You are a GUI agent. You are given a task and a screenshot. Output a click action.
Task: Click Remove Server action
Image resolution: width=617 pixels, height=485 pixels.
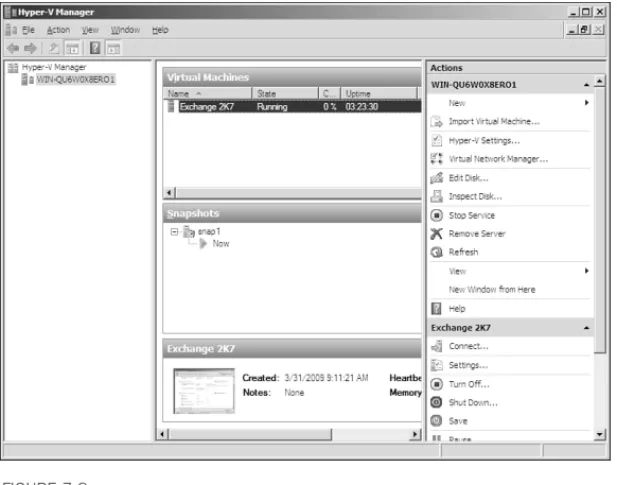tap(477, 234)
